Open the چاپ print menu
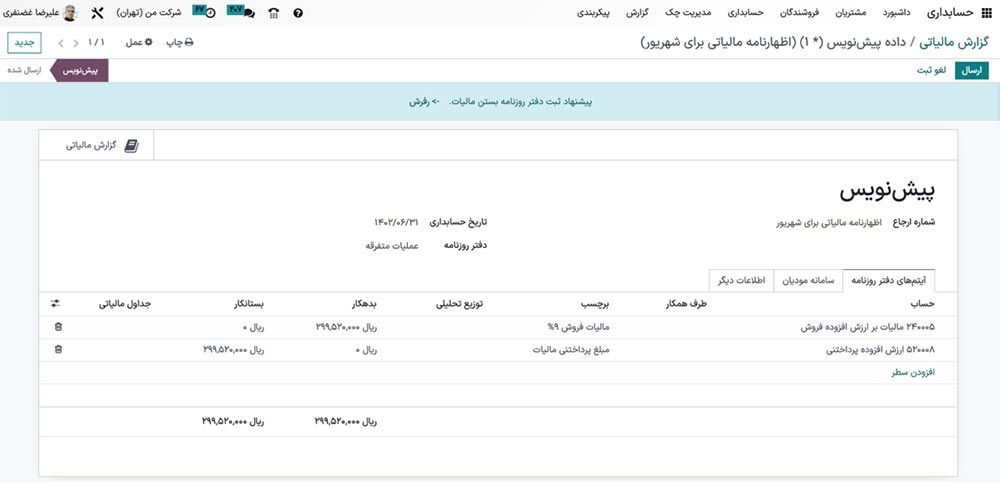 point(180,42)
